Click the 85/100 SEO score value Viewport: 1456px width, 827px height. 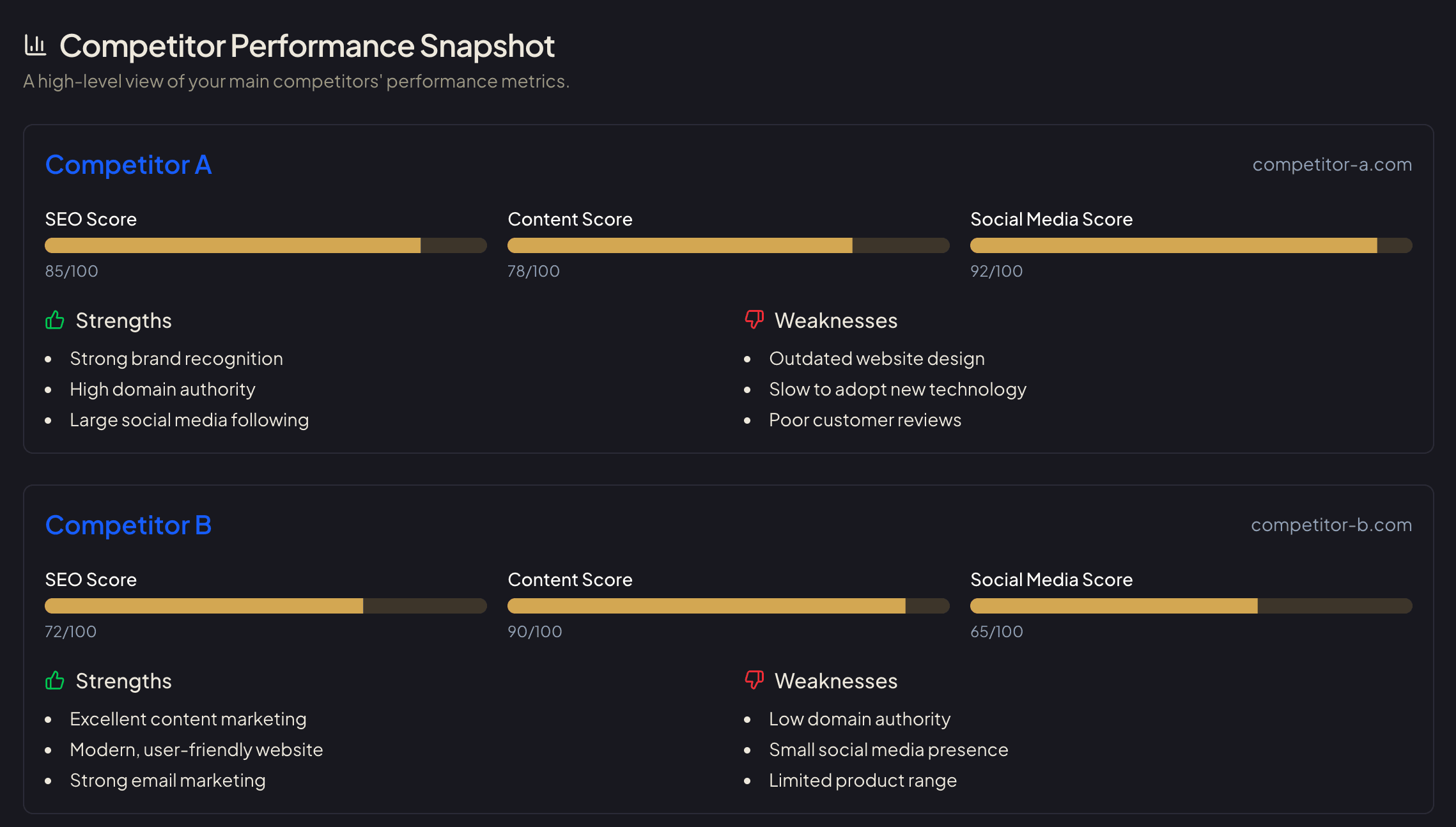(x=71, y=271)
